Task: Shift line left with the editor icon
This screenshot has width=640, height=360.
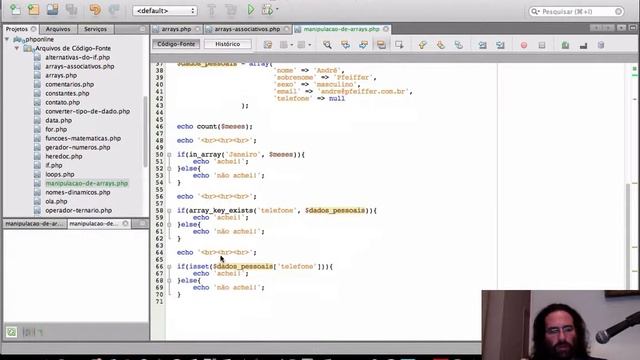Action: coord(482,45)
